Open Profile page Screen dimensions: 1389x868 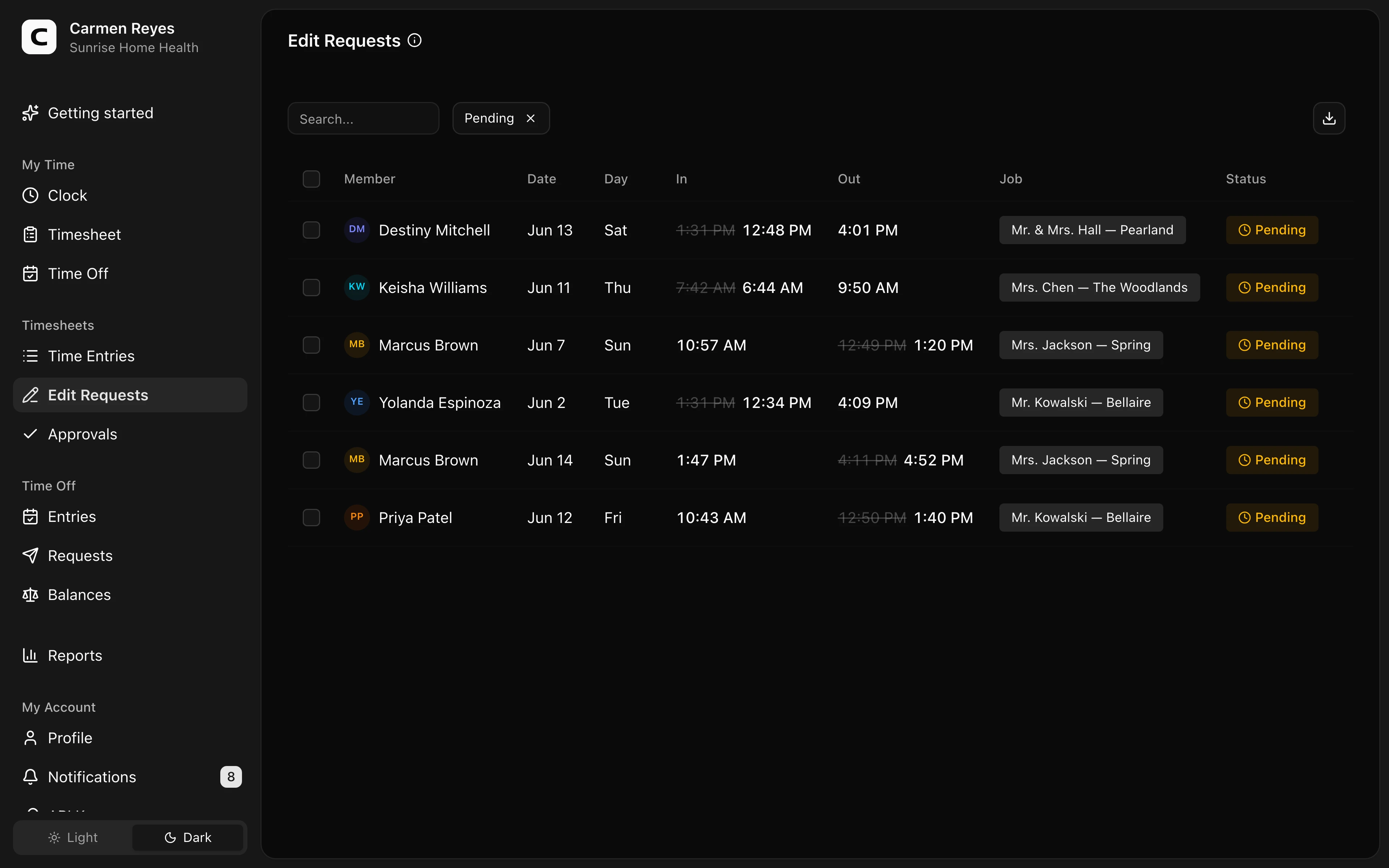(130, 738)
